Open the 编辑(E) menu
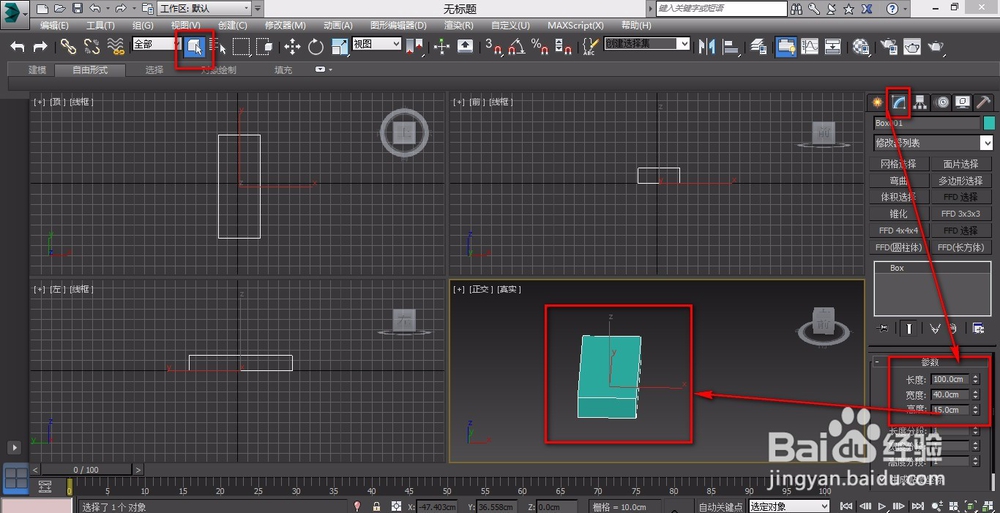 coord(54,26)
